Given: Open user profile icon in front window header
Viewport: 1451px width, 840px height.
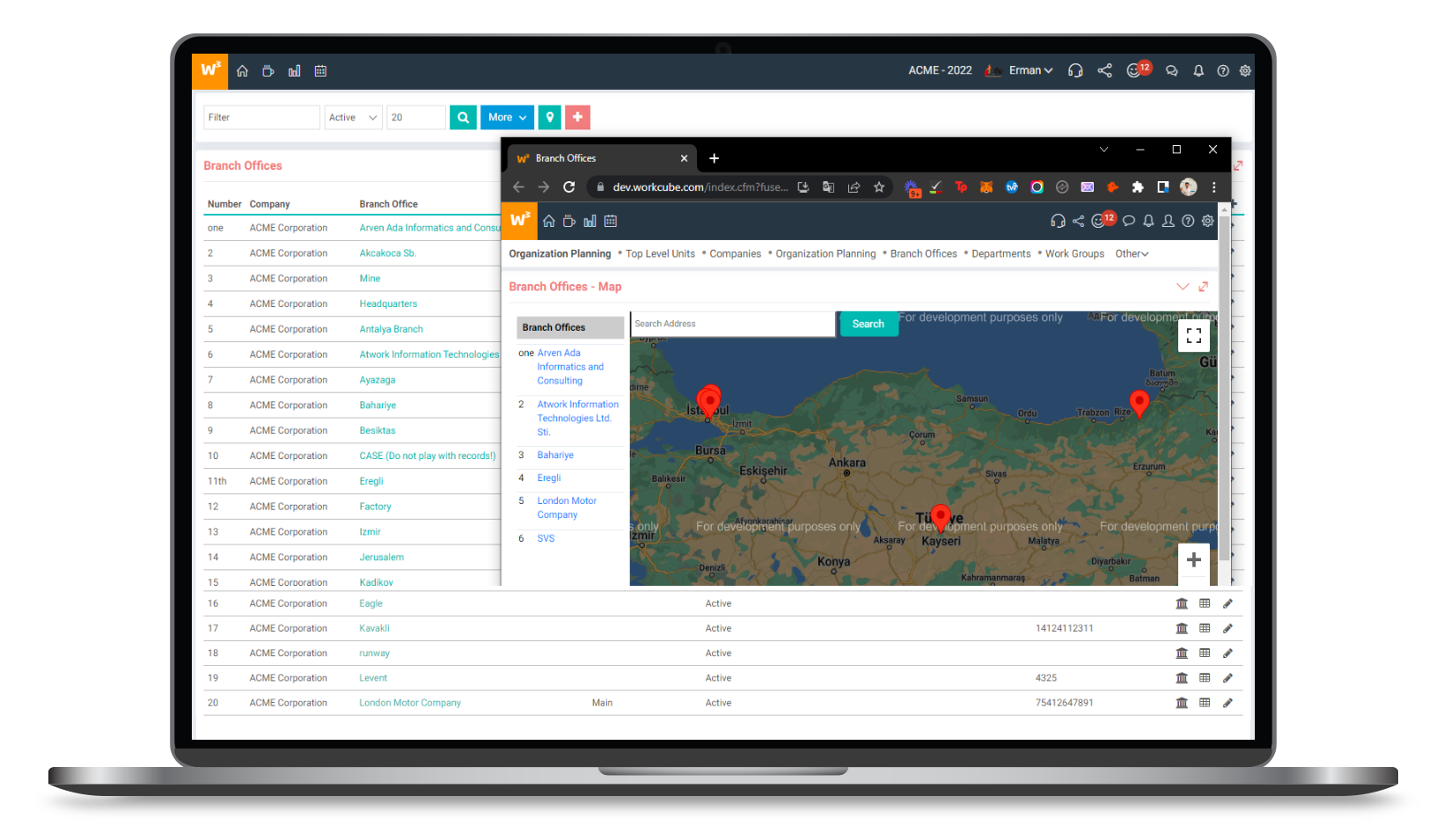Looking at the screenshot, I should 1169,221.
